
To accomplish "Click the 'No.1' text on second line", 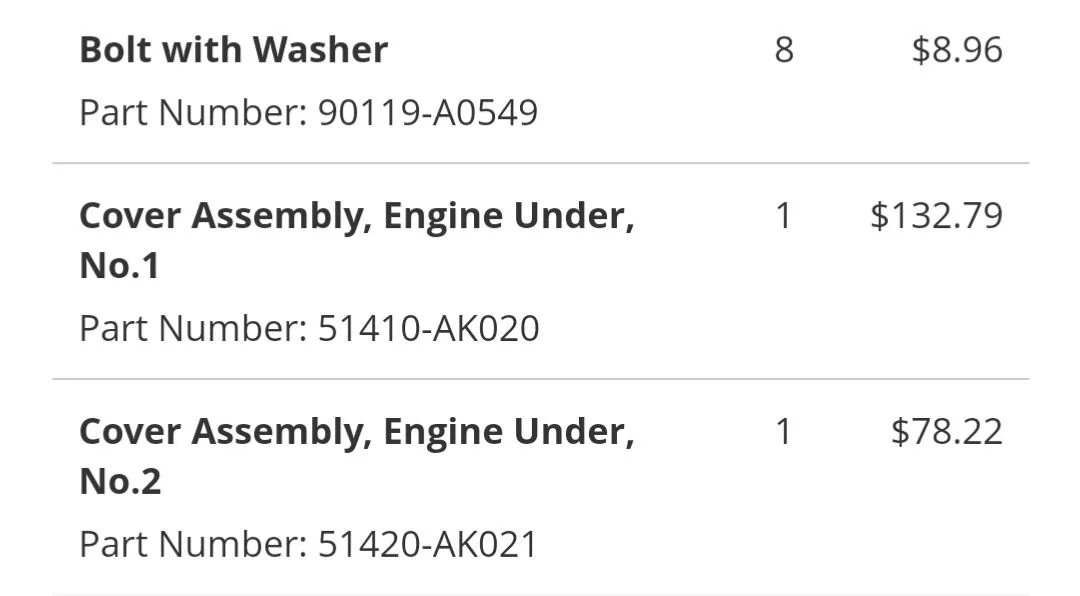I will 120,265.
